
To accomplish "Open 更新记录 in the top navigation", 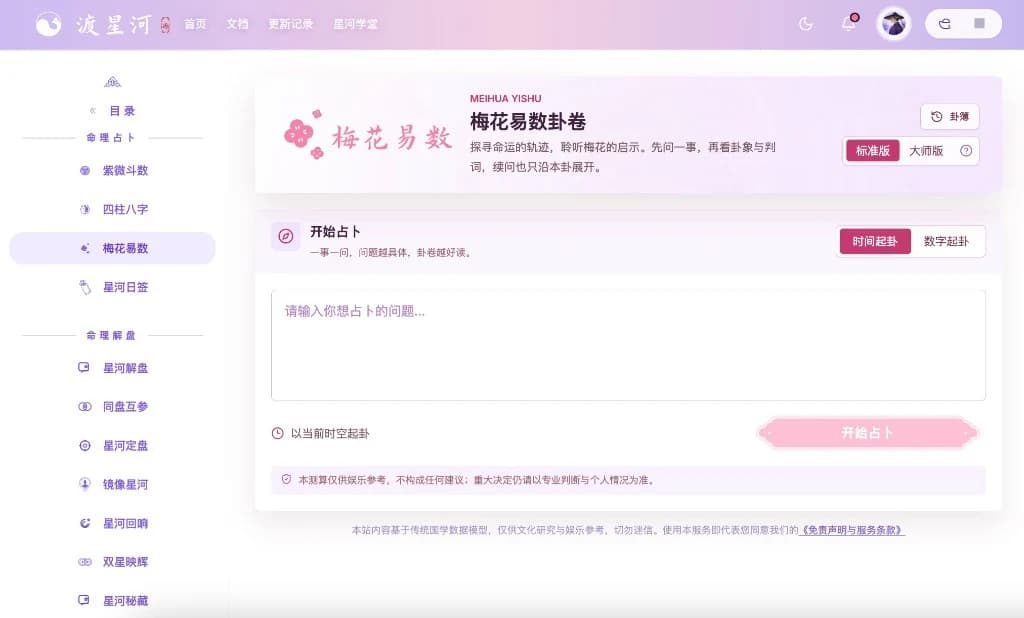I will pos(291,24).
